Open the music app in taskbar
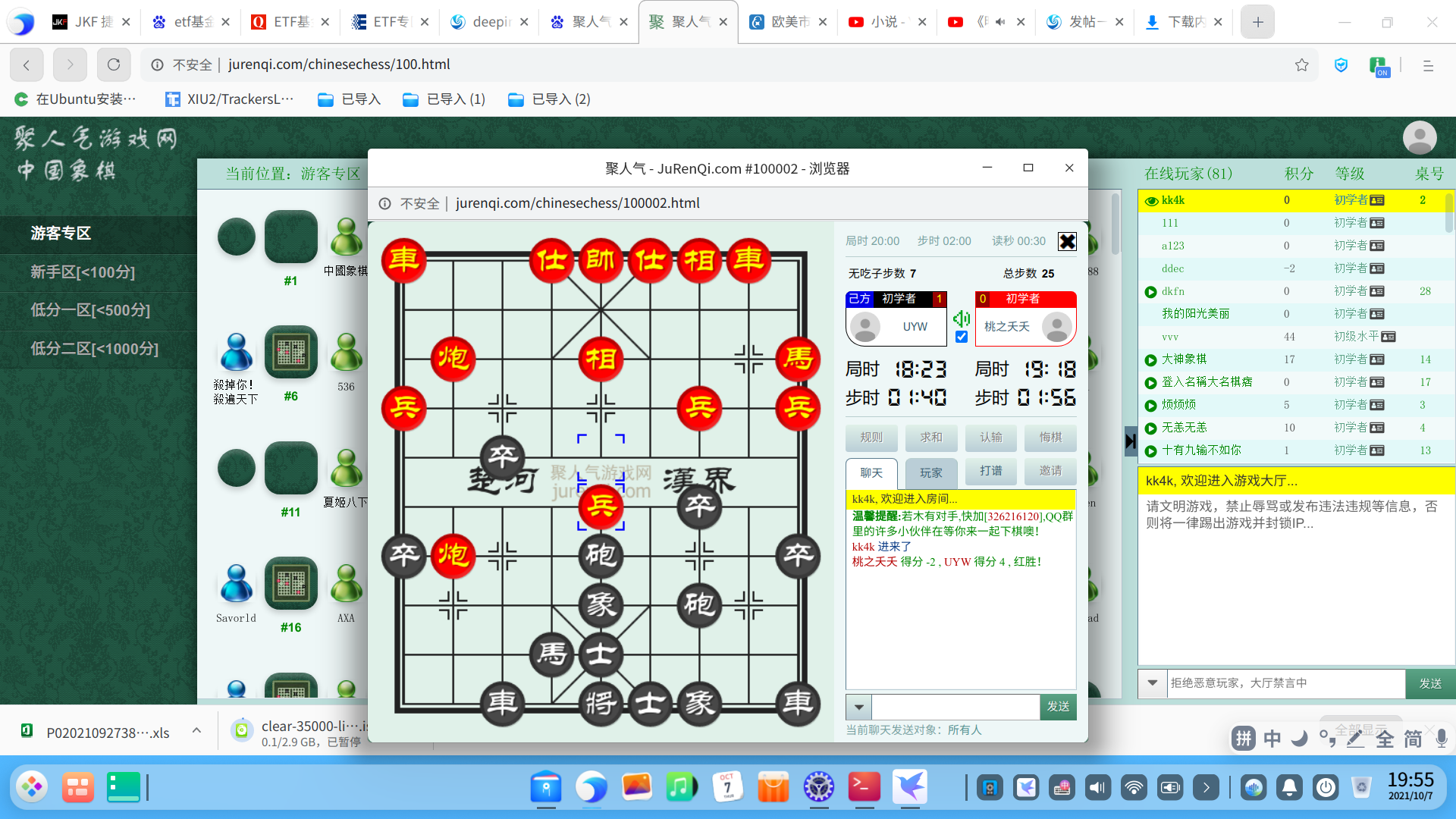This screenshot has width=1456, height=819. pos(680,787)
